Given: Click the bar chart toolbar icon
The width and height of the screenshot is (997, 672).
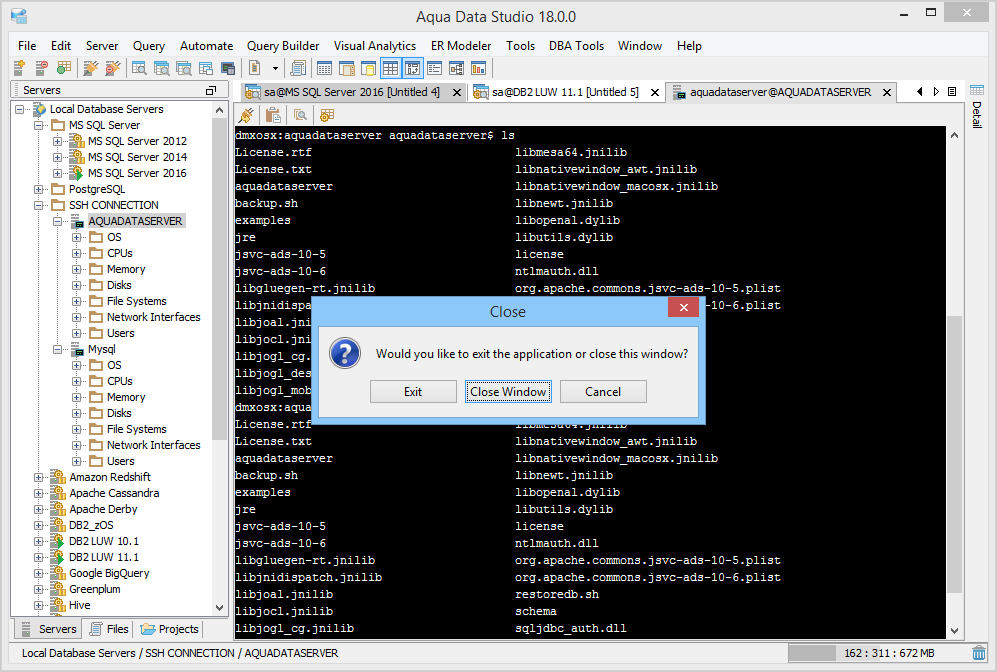Looking at the screenshot, I should click(x=478, y=68).
